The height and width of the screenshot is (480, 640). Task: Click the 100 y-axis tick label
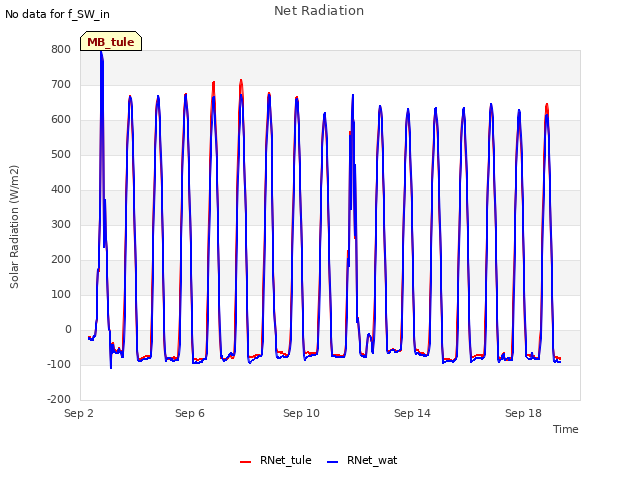tap(61, 295)
